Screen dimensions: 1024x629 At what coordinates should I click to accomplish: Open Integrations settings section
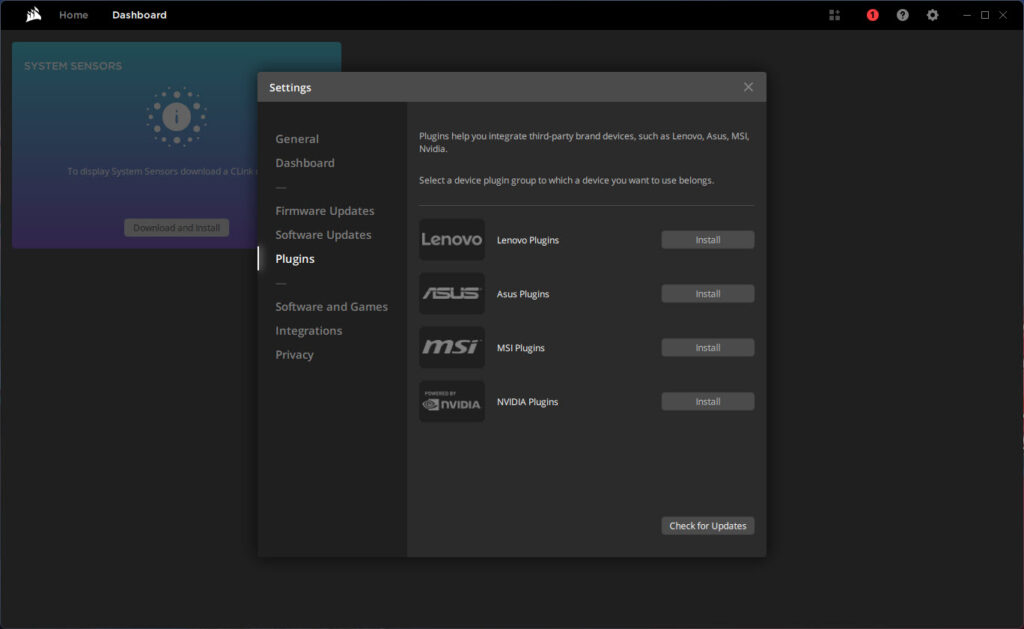(309, 331)
